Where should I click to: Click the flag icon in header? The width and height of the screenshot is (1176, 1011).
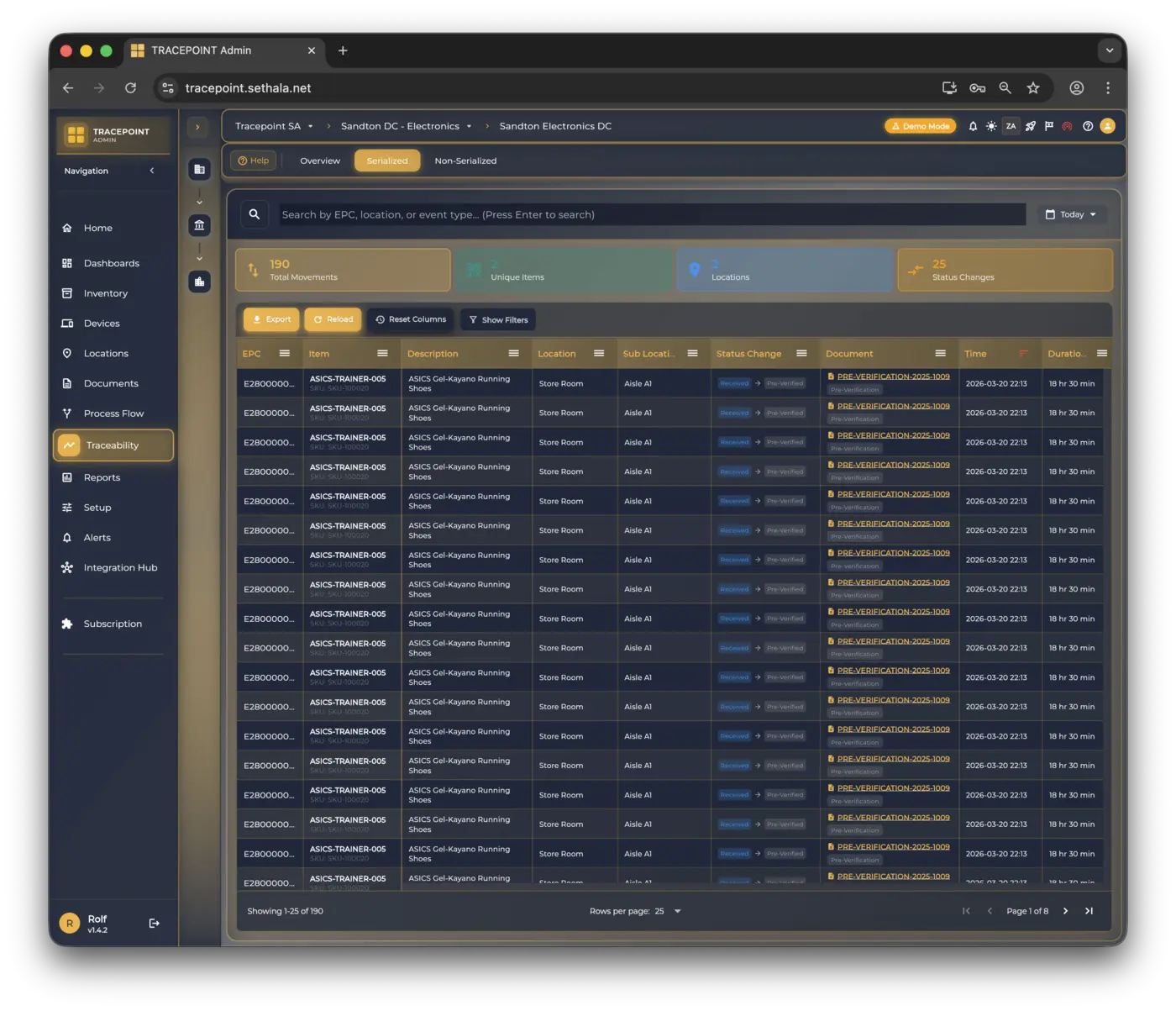tap(1048, 126)
